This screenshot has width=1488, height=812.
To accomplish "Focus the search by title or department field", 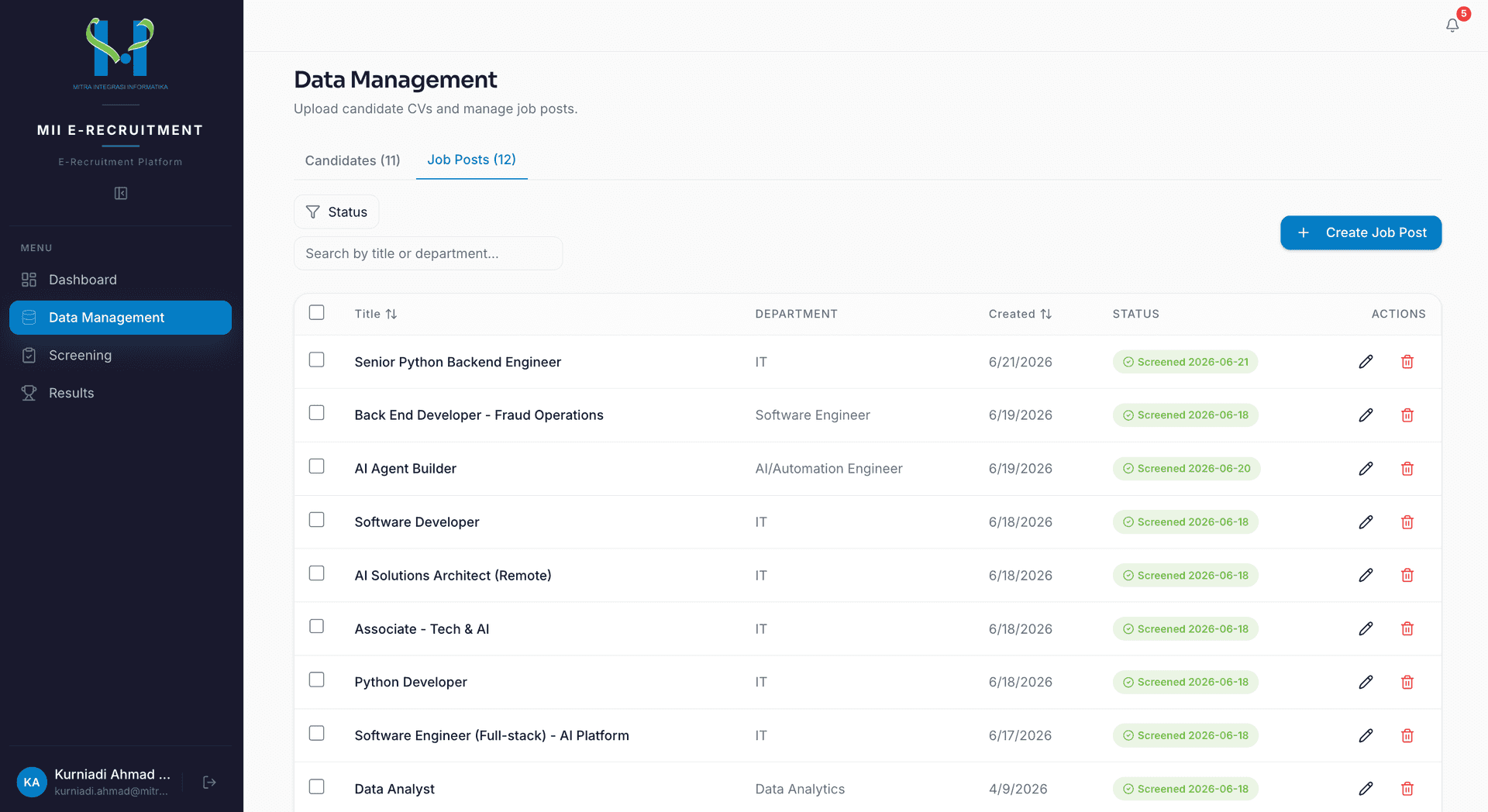I will (x=428, y=253).
